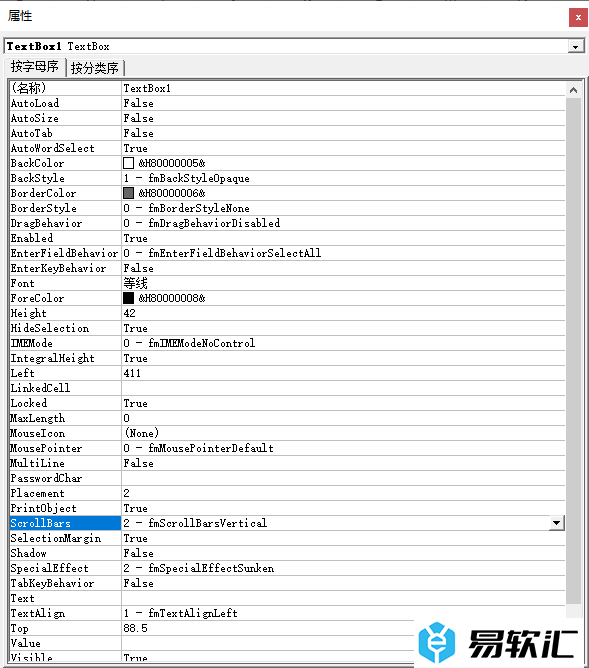Click the scrollbar up arrow
Image resolution: width=589 pixels, height=668 pixels.
tap(573, 90)
